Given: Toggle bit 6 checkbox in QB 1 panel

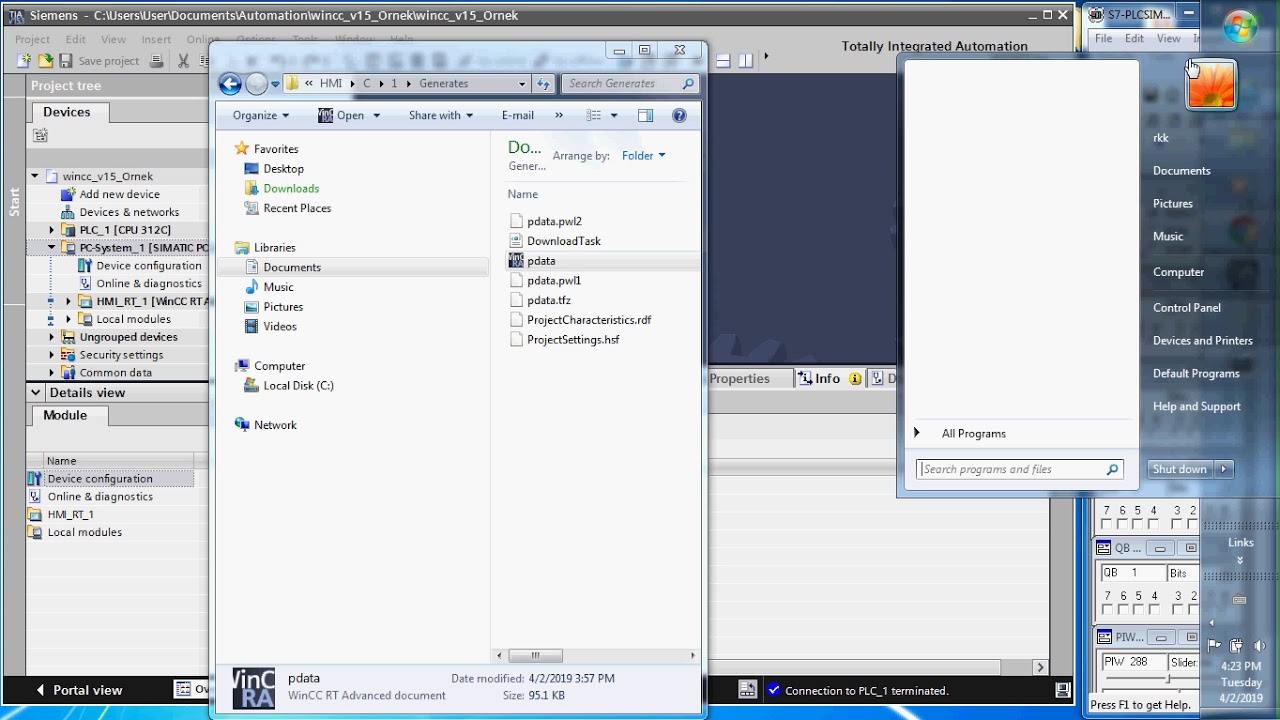Looking at the screenshot, I should coord(1123,608).
